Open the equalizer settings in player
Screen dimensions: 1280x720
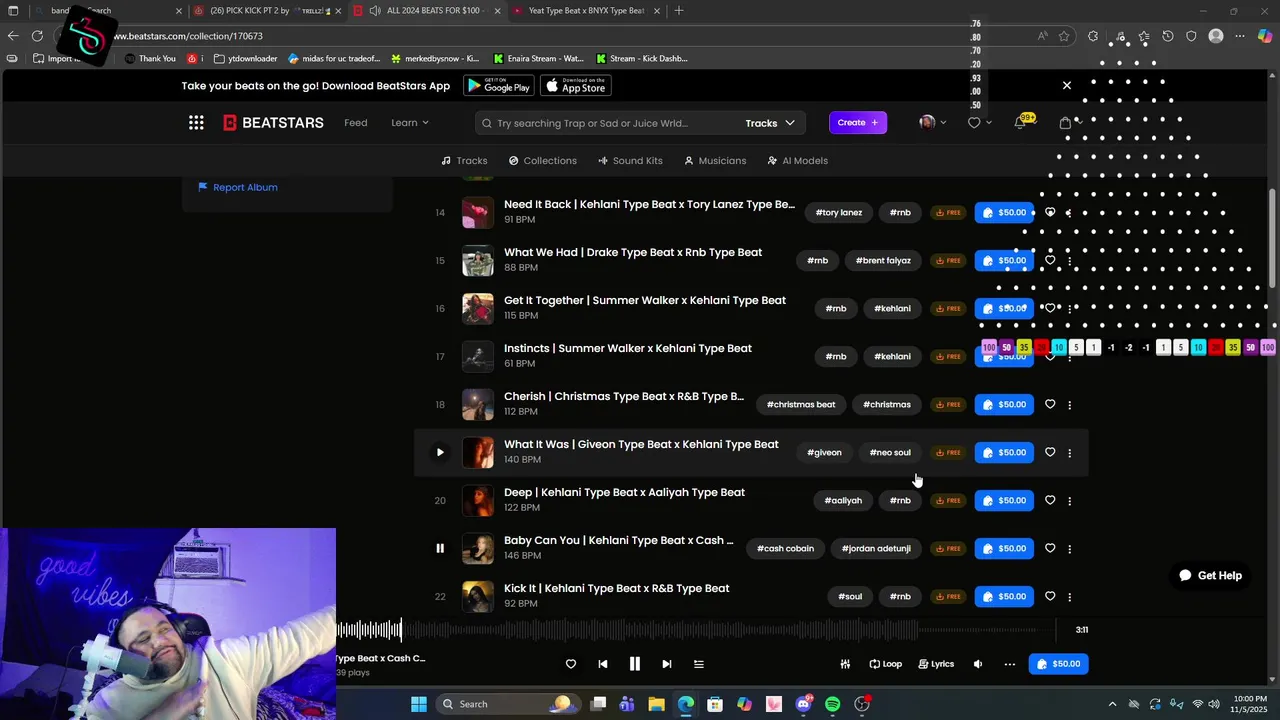tap(845, 664)
